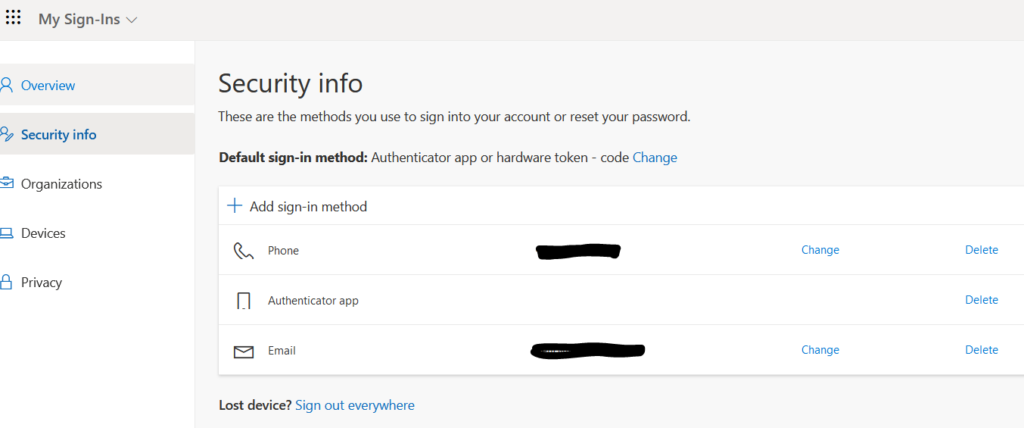The image size is (1024, 428).
Task: Change the default sign-in method
Action: pos(655,157)
